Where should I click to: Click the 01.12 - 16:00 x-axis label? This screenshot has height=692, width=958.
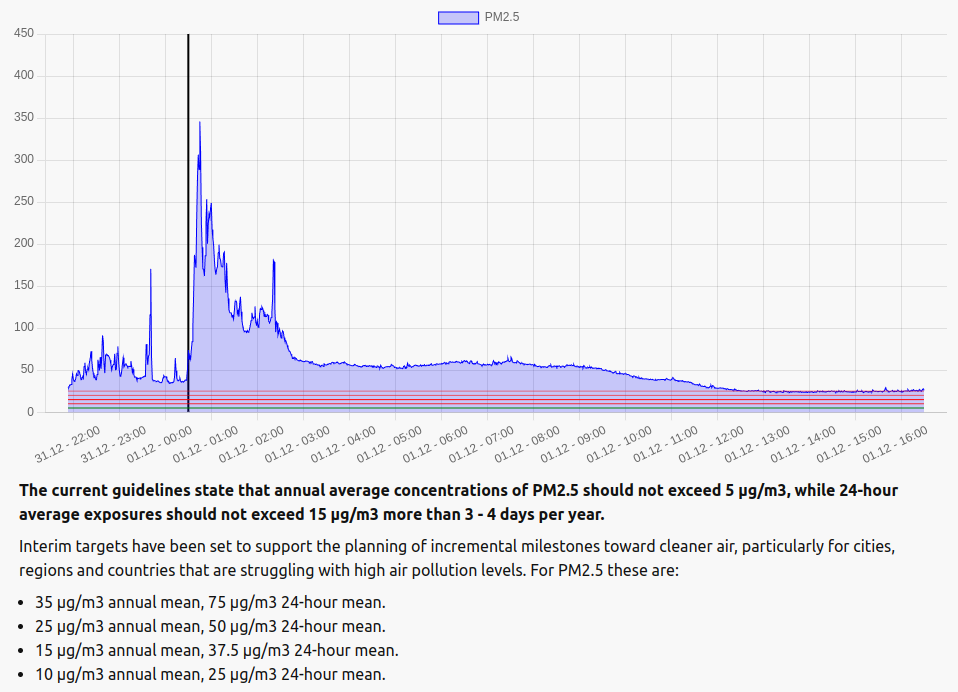tap(894, 444)
